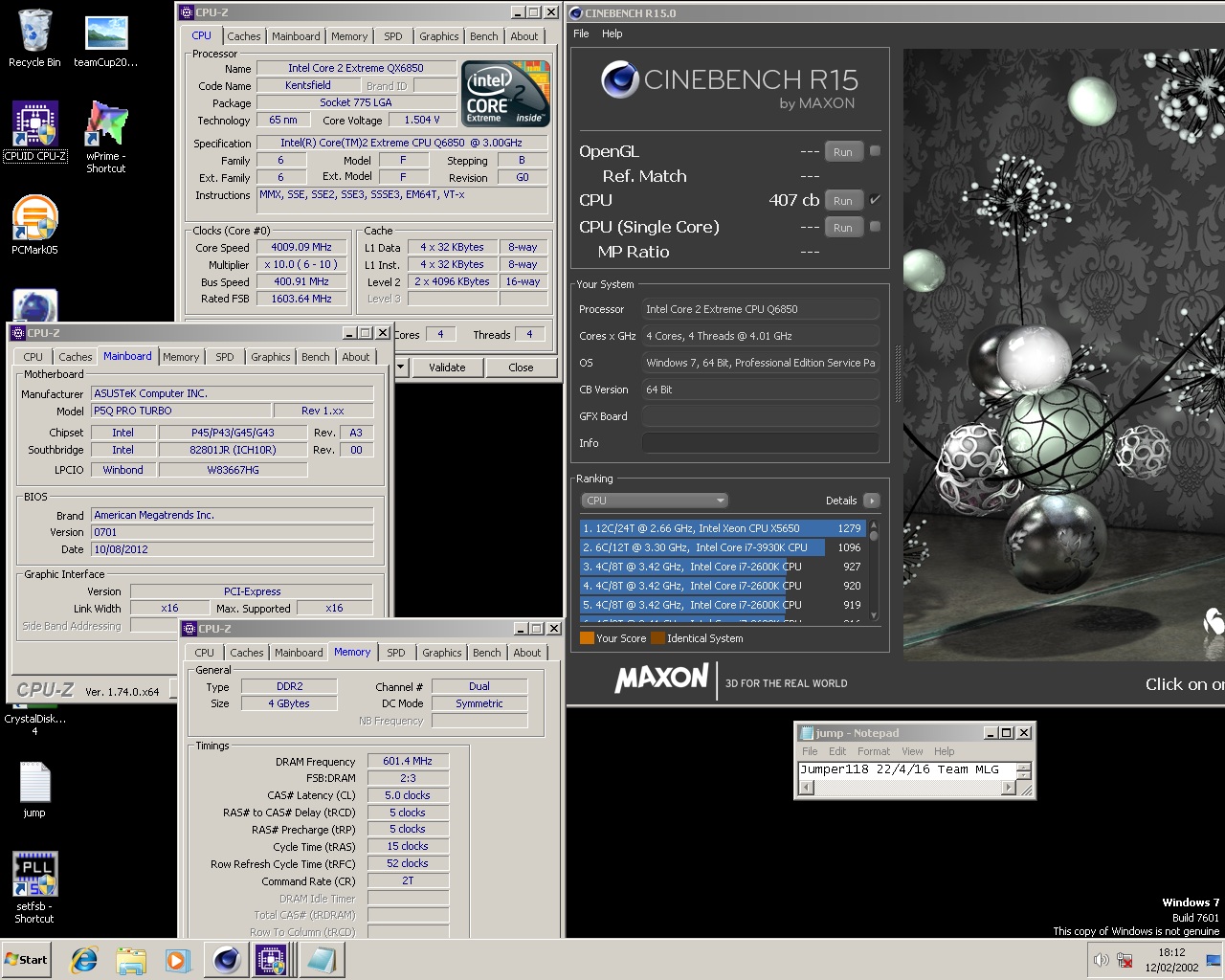The image size is (1225, 980).
Task: Select Graphics tab in Mainboard CPU-Z window
Action: coord(271,357)
